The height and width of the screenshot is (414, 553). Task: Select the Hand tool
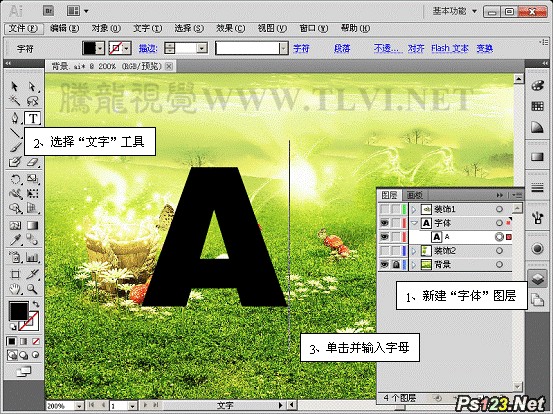coord(14,289)
